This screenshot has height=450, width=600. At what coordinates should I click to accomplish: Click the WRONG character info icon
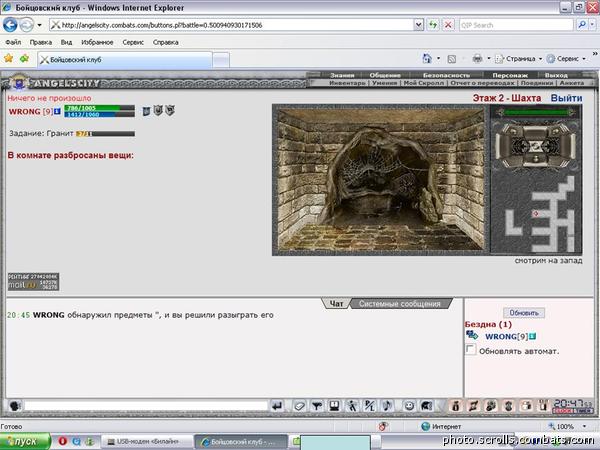coord(57,112)
